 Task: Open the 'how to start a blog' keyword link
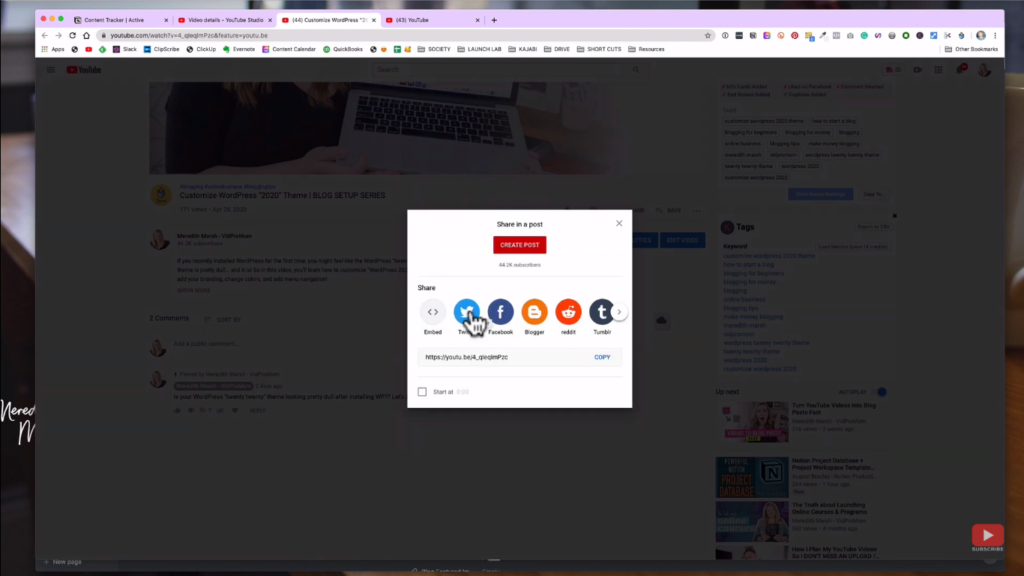(748, 264)
